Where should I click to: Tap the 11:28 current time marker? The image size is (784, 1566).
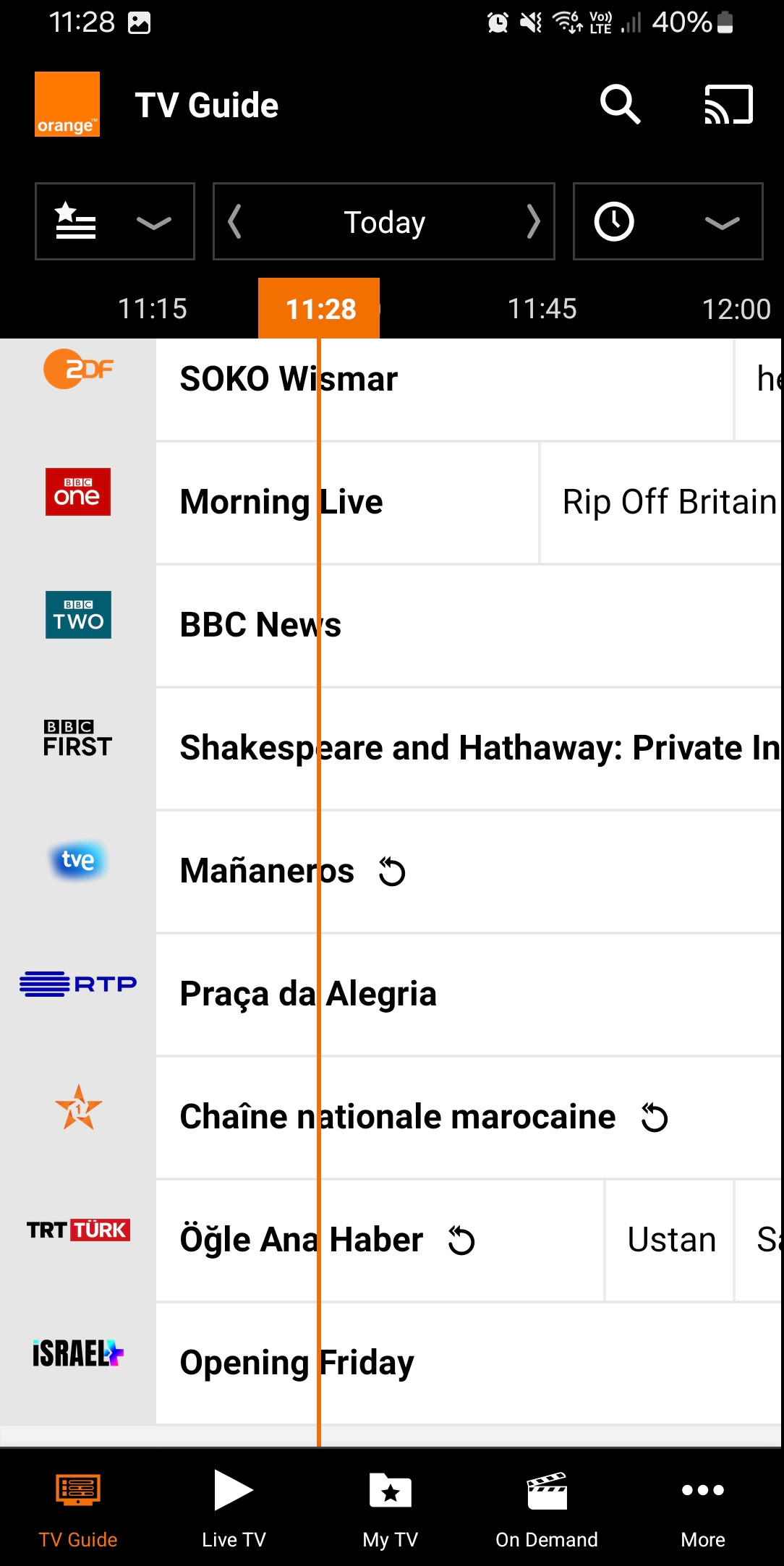click(x=319, y=309)
